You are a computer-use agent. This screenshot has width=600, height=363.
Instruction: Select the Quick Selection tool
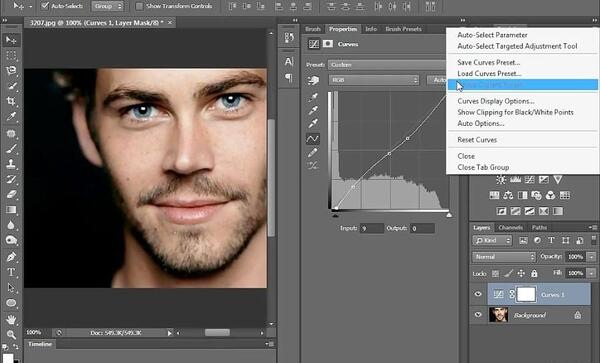[x=11, y=86]
